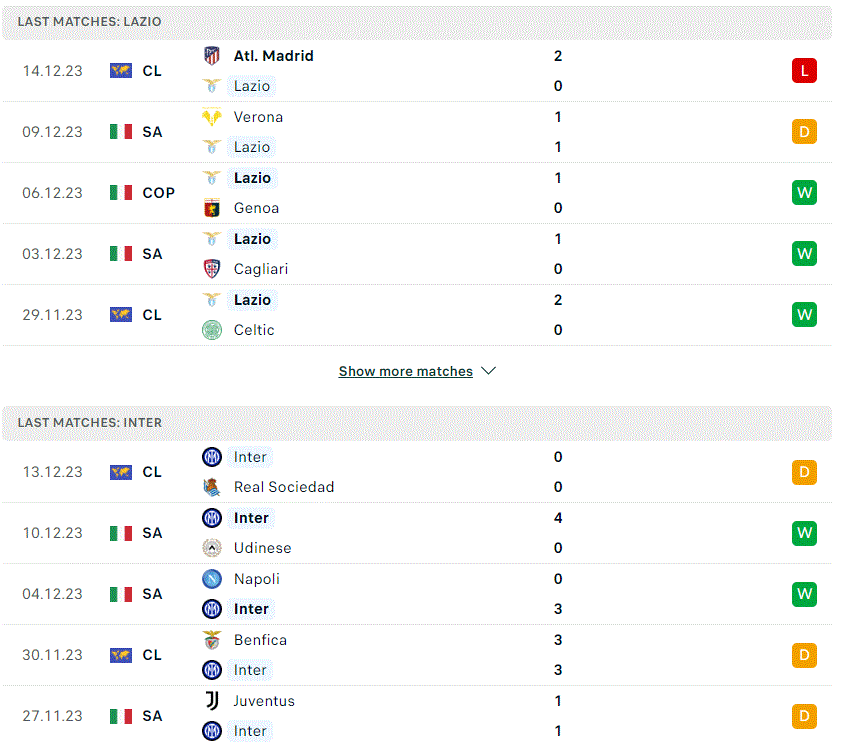Screen dimensions: 844x743
Task: Click the Juventus club crest icon
Action: (x=212, y=701)
